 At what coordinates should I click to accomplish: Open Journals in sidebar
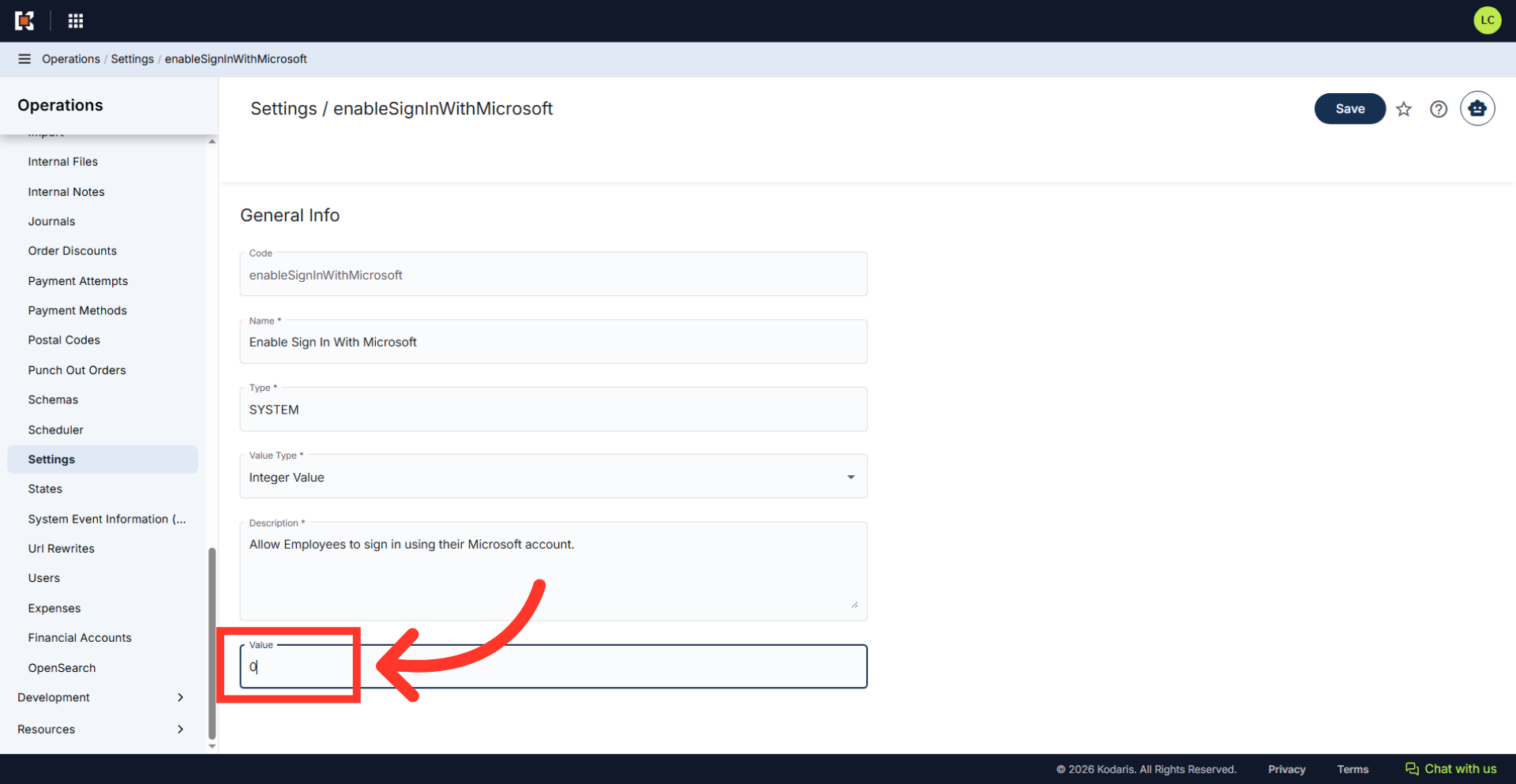52,222
